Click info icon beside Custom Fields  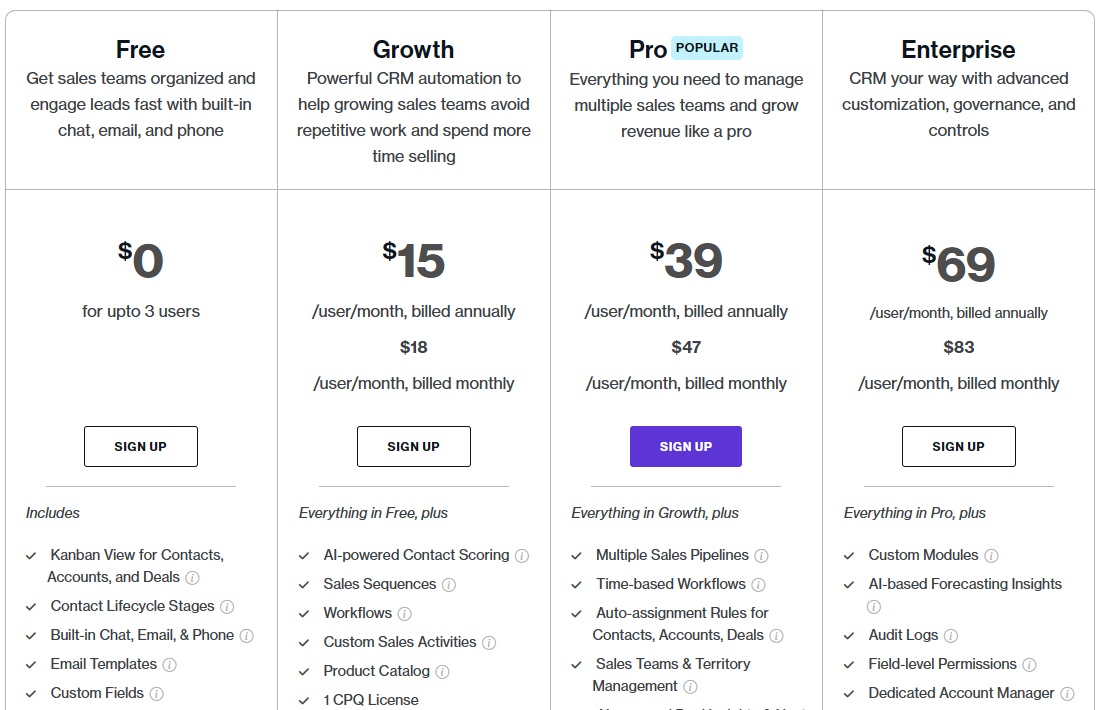(157, 694)
